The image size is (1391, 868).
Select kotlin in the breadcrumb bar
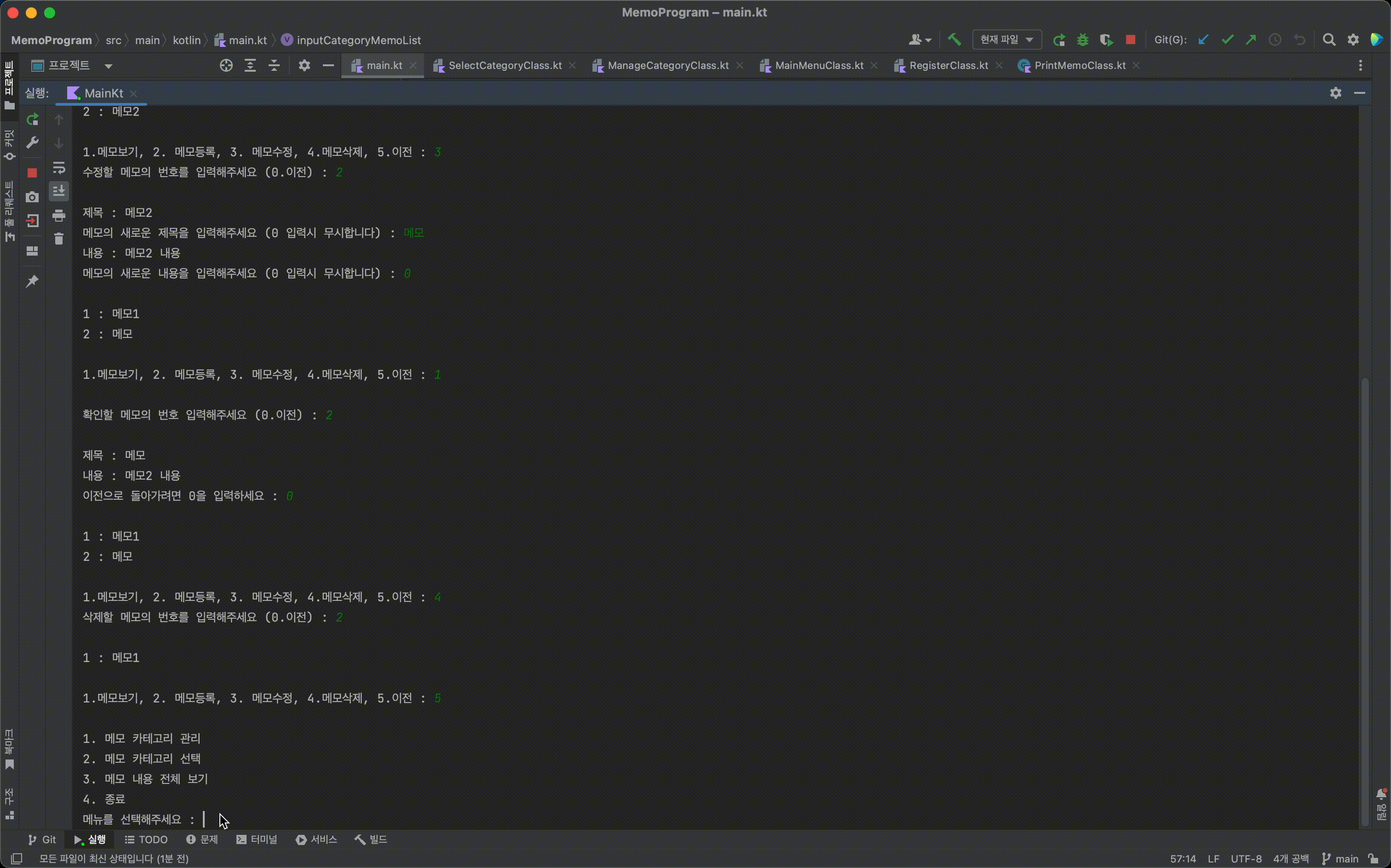[186, 40]
